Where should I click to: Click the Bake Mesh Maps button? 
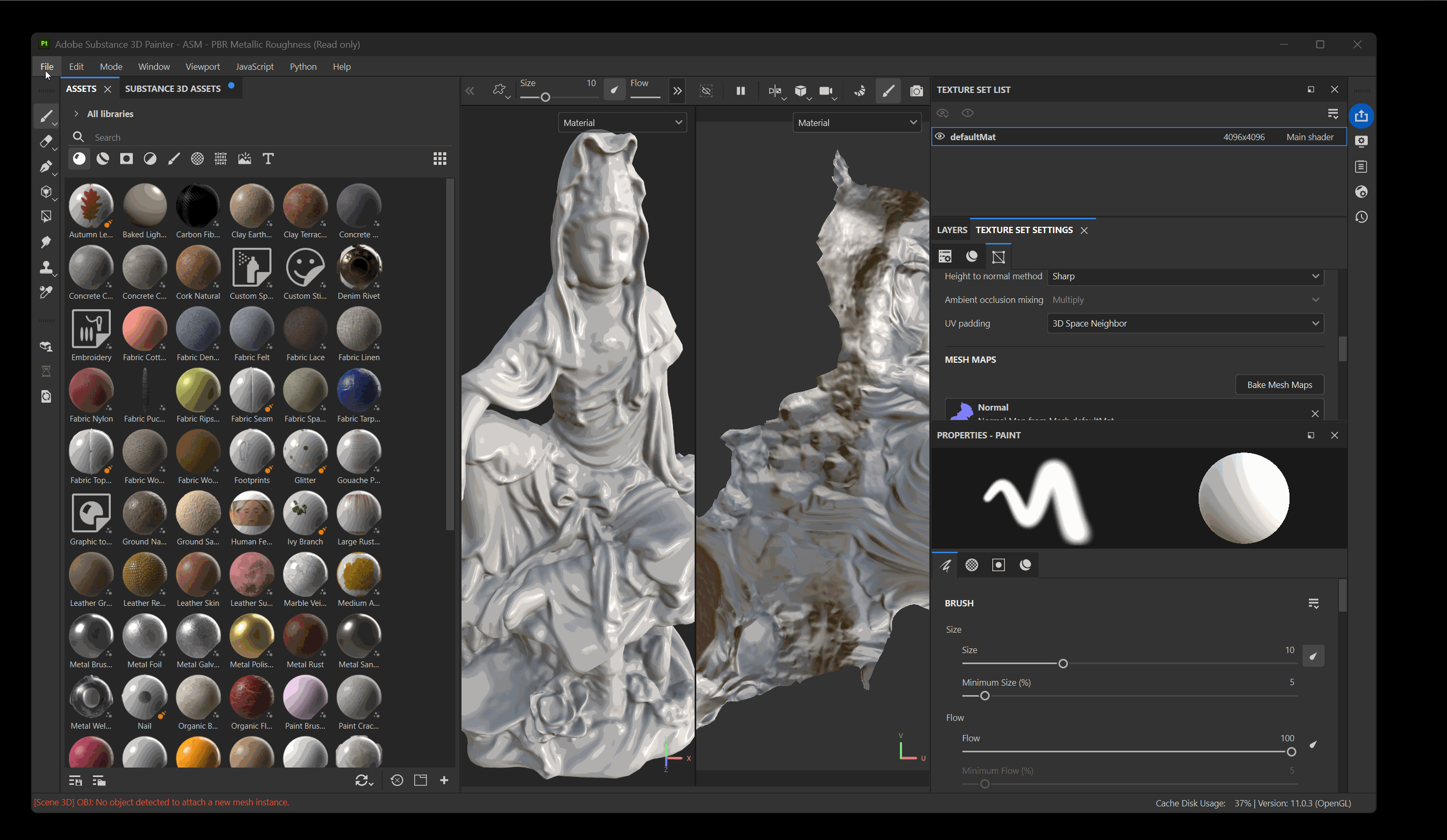click(1280, 385)
